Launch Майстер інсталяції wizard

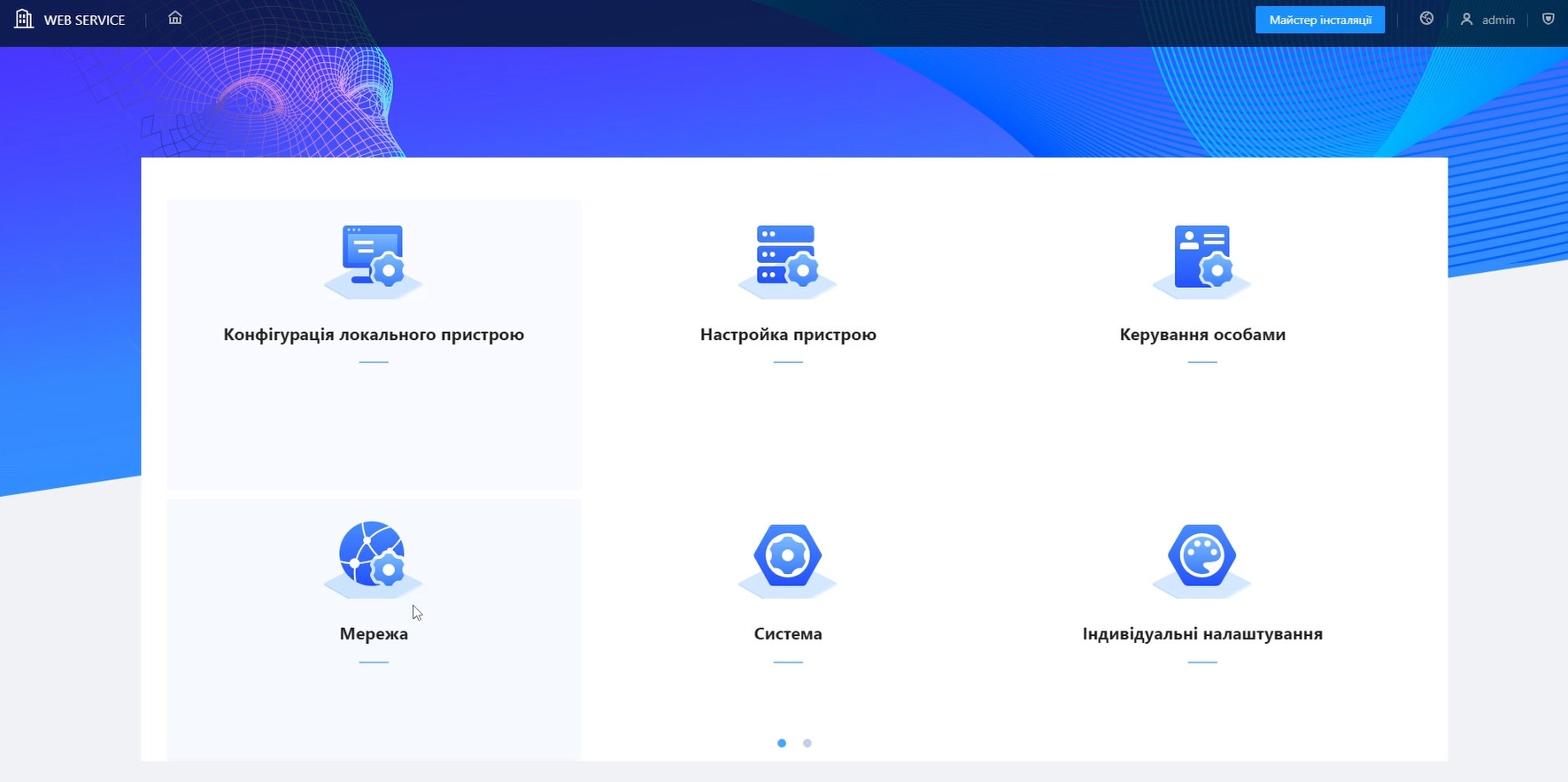click(1319, 19)
